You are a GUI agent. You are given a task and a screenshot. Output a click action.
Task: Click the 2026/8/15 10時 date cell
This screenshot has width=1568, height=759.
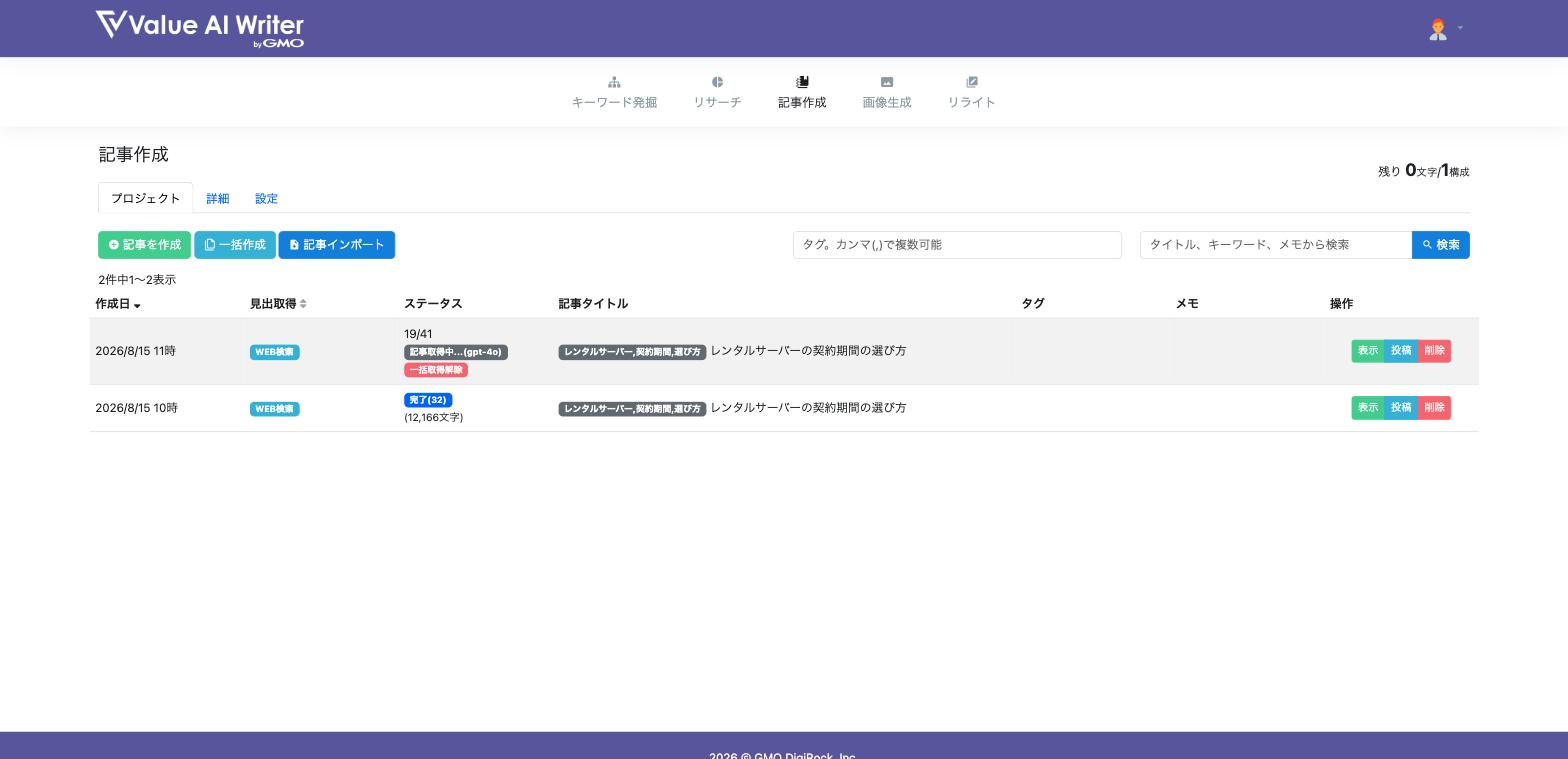(136, 408)
